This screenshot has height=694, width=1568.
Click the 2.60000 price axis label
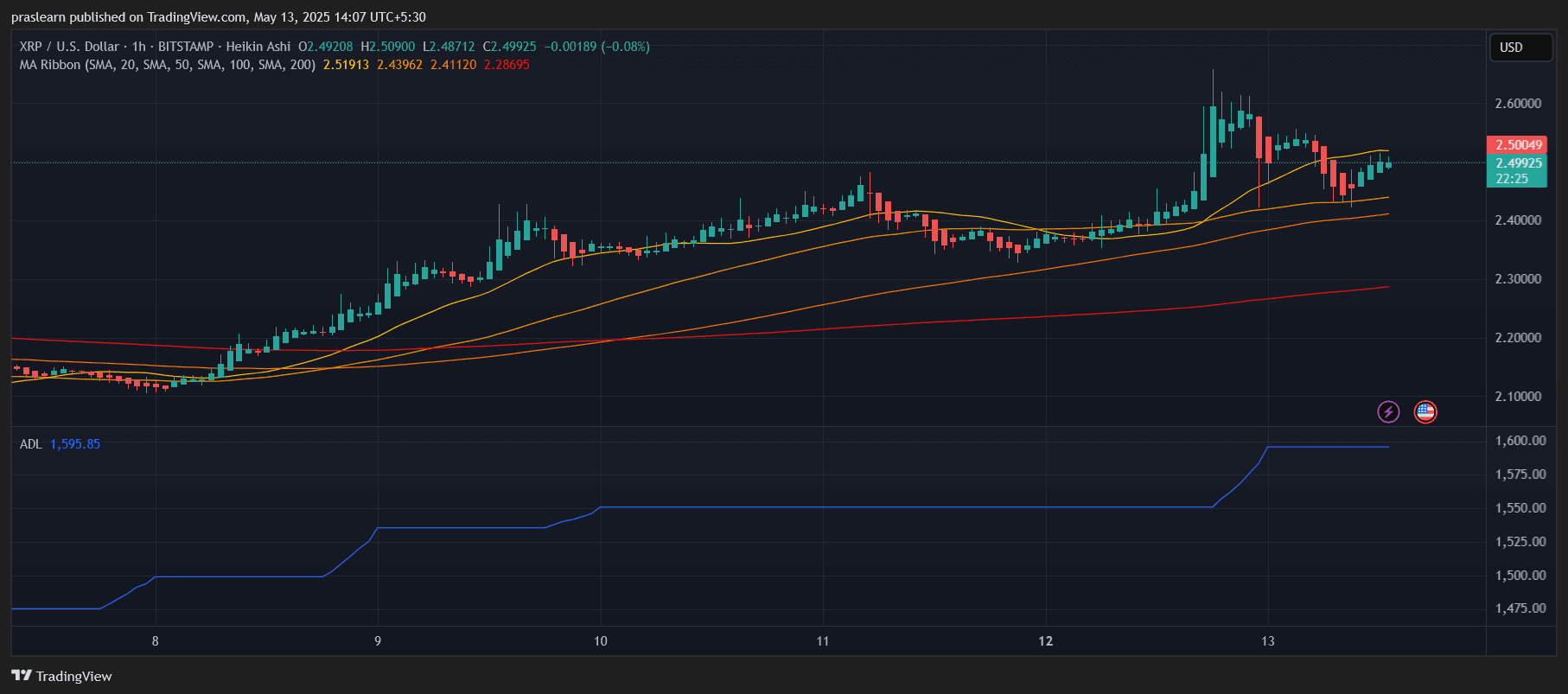pos(1518,104)
